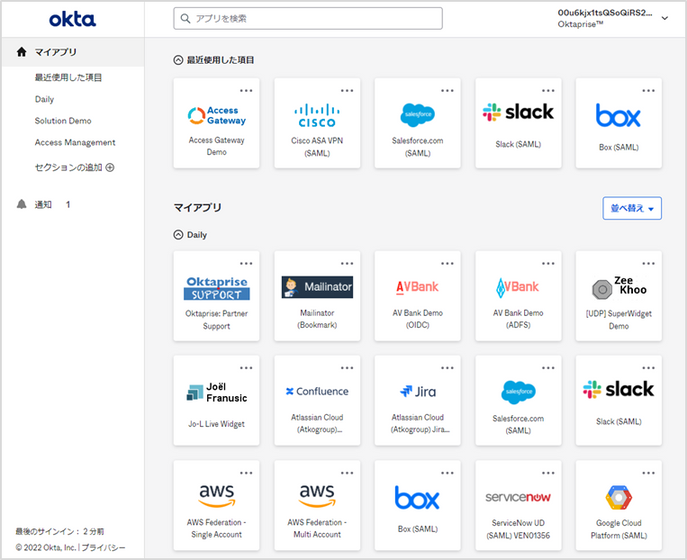Open the Access Gateway Demo app
The width and height of the screenshot is (687, 560).
[x=216, y=123]
